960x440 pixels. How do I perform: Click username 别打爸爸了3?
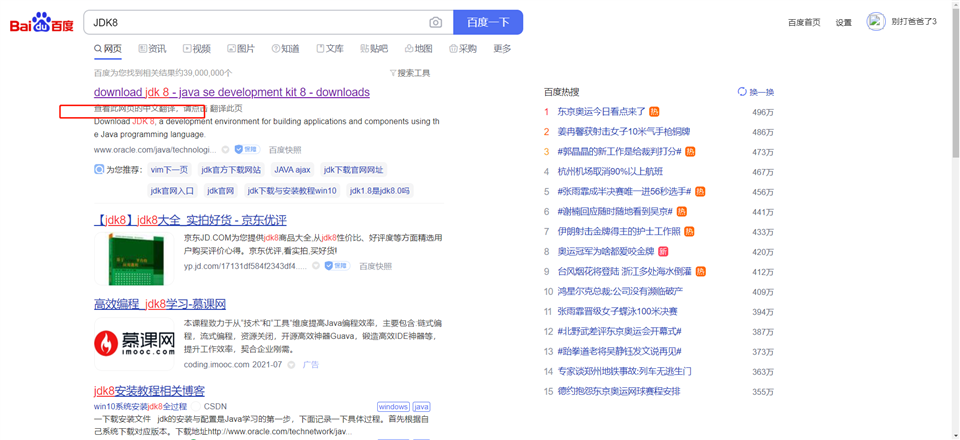[914, 21]
